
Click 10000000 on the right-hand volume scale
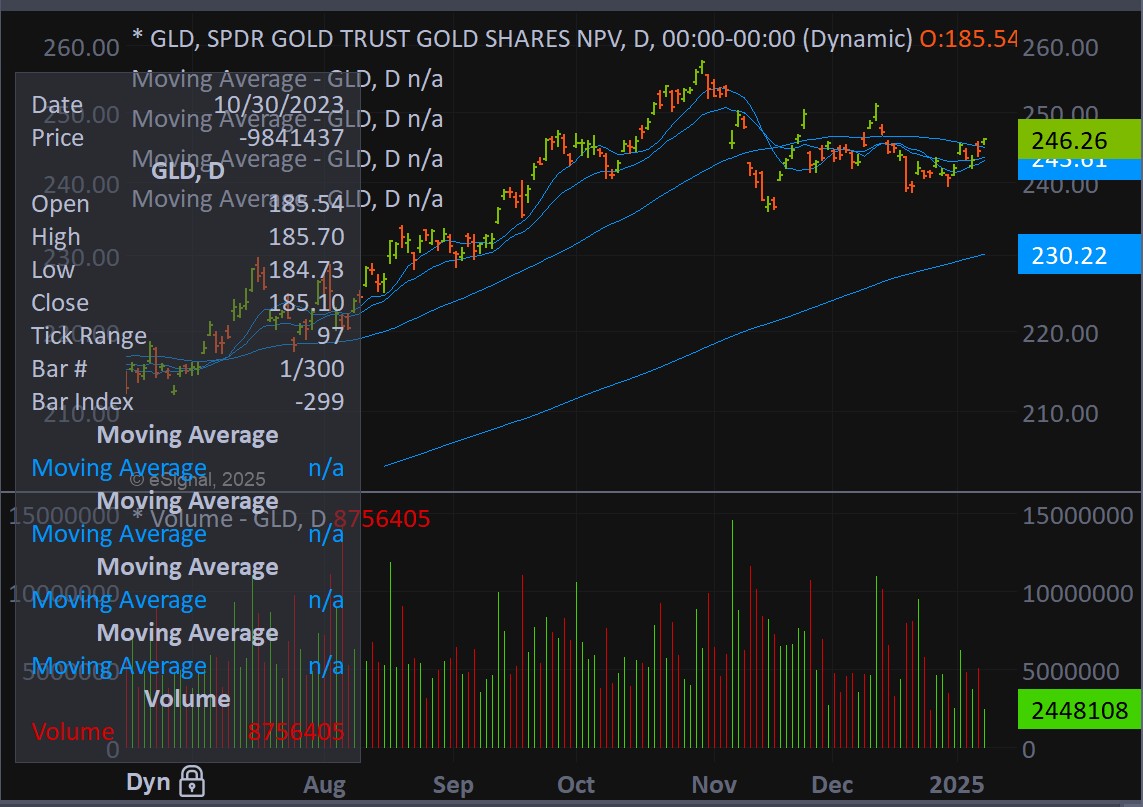tap(1077, 593)
